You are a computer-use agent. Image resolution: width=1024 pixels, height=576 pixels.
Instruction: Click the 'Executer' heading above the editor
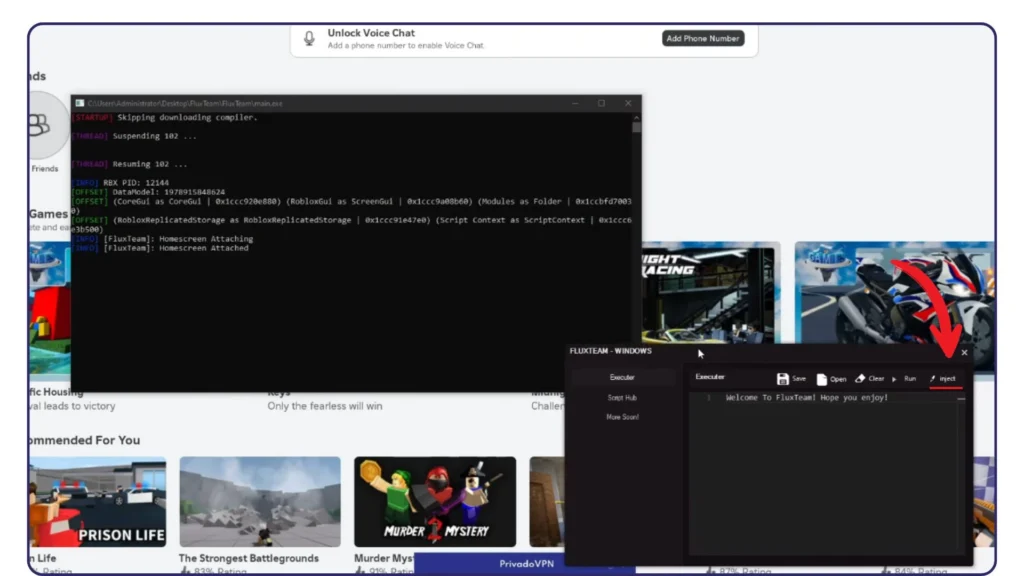tap(710, 377)
